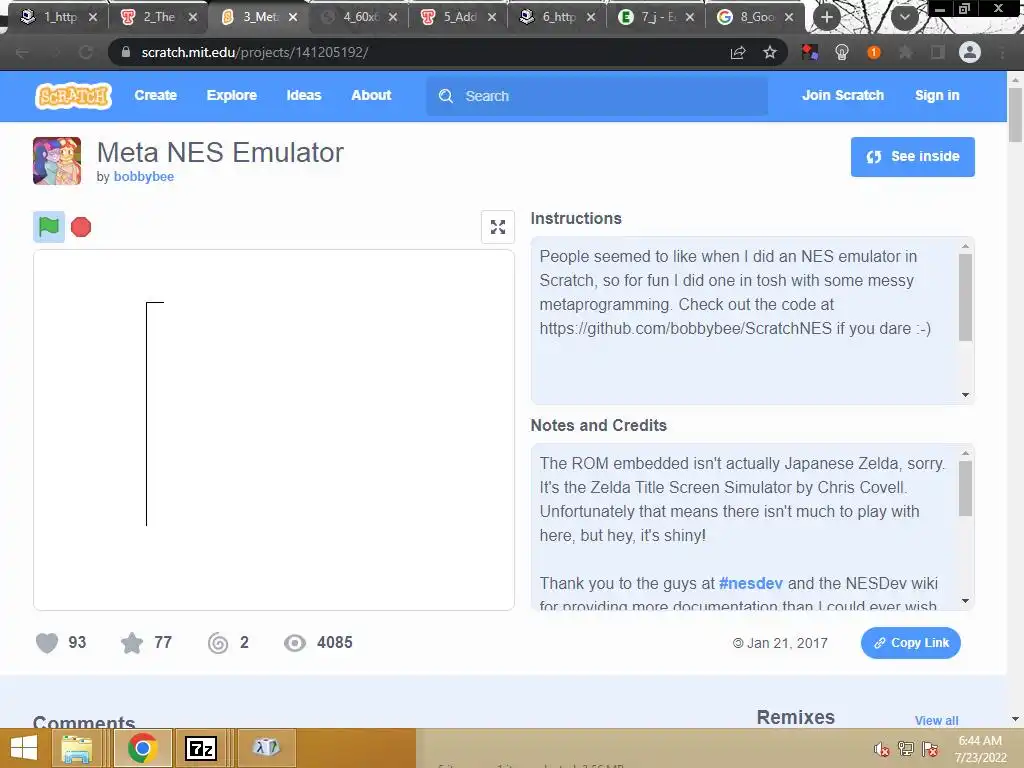Open Windows Start menu
This screenshot has width=1024, height=768.
24,748
